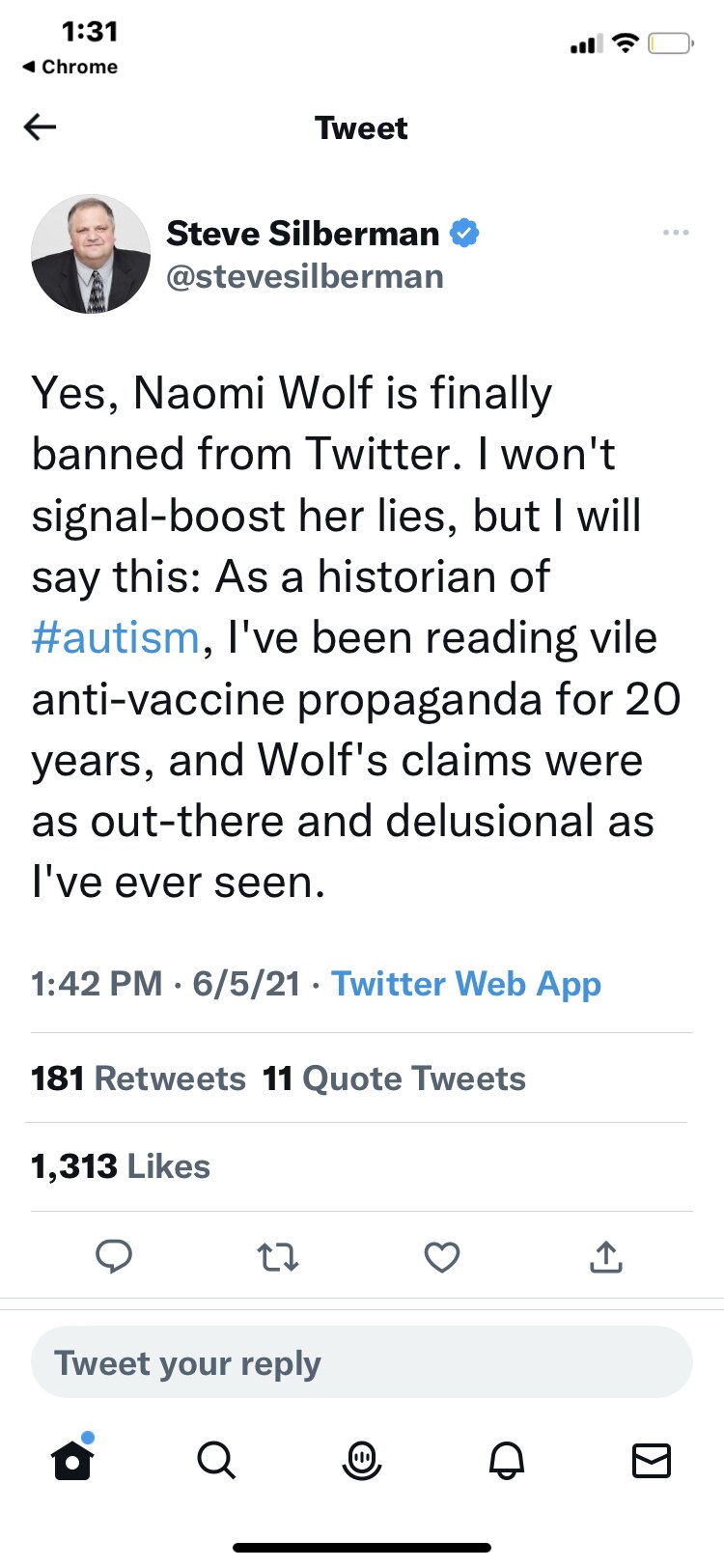Return to Chrome via the status bar link
The width and height of the screenshot is (724, 1568).
click(x=70, y=67)
